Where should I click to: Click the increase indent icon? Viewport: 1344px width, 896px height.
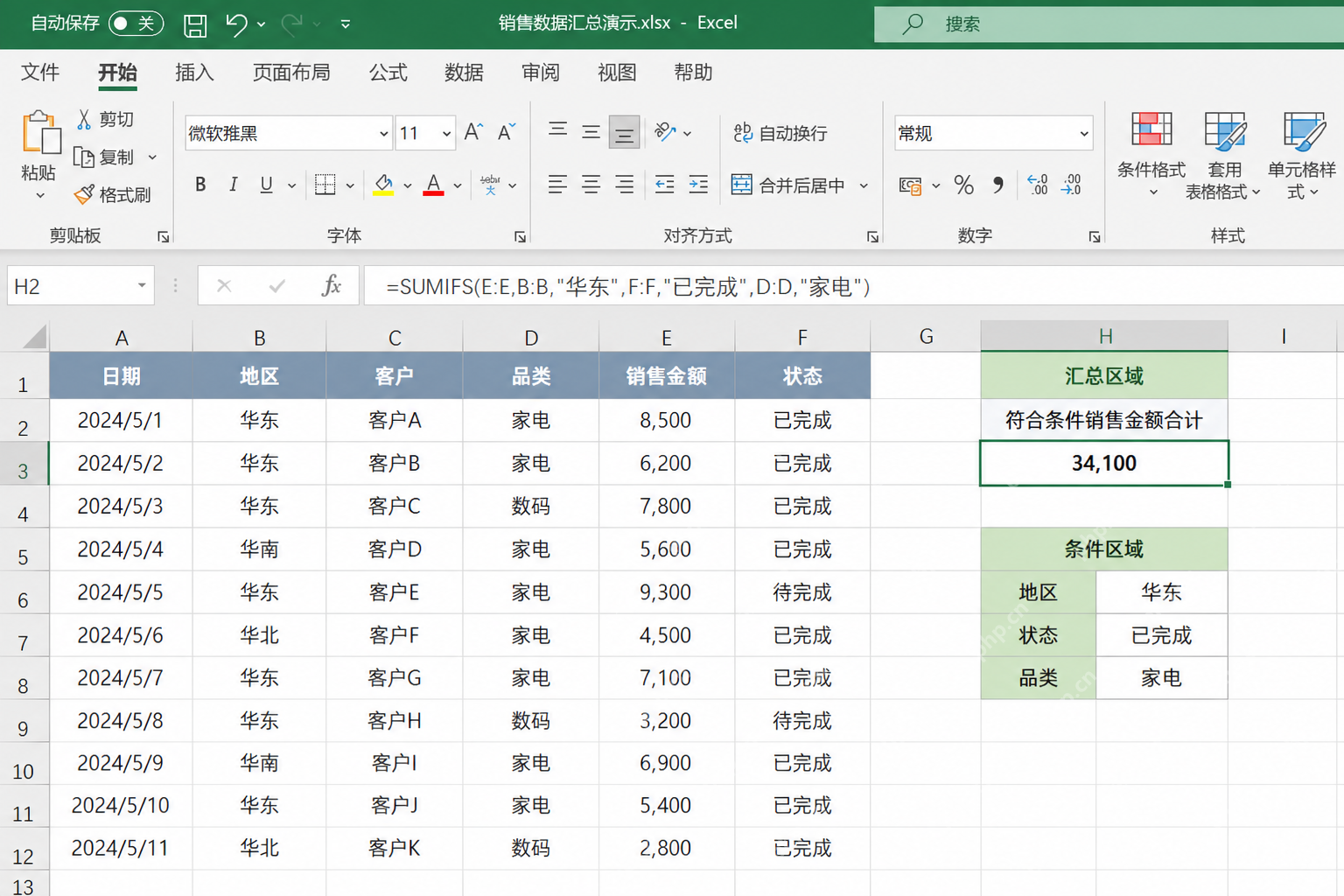click(698, 185)
